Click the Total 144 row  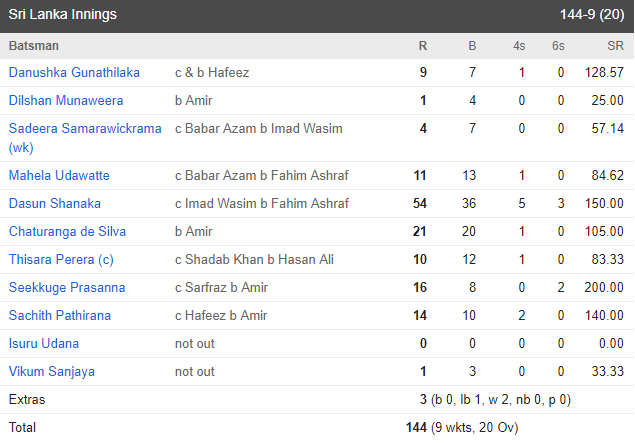click(x=317, y=428)
